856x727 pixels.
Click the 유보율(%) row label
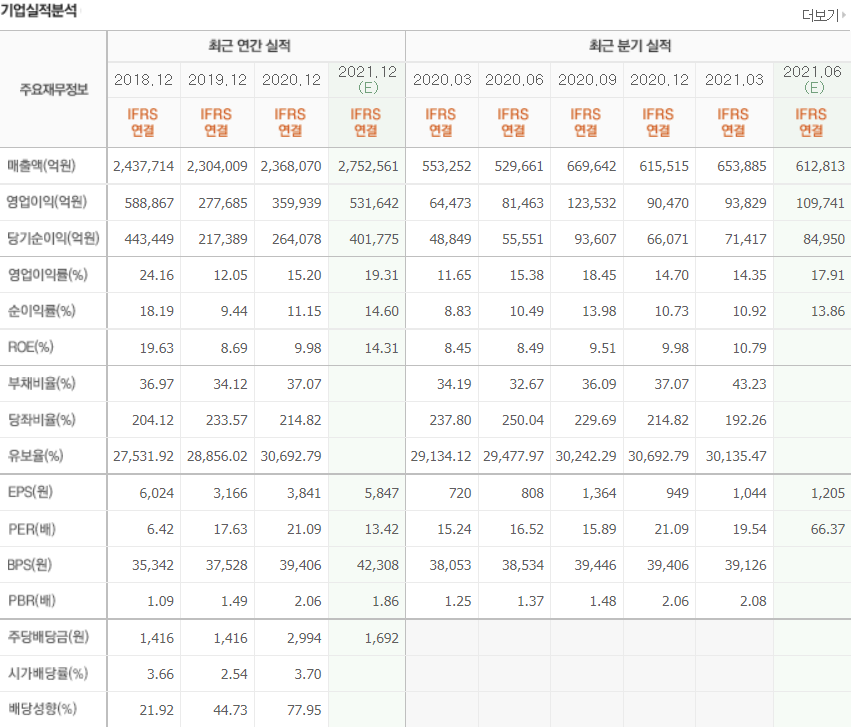click(35, 456)
